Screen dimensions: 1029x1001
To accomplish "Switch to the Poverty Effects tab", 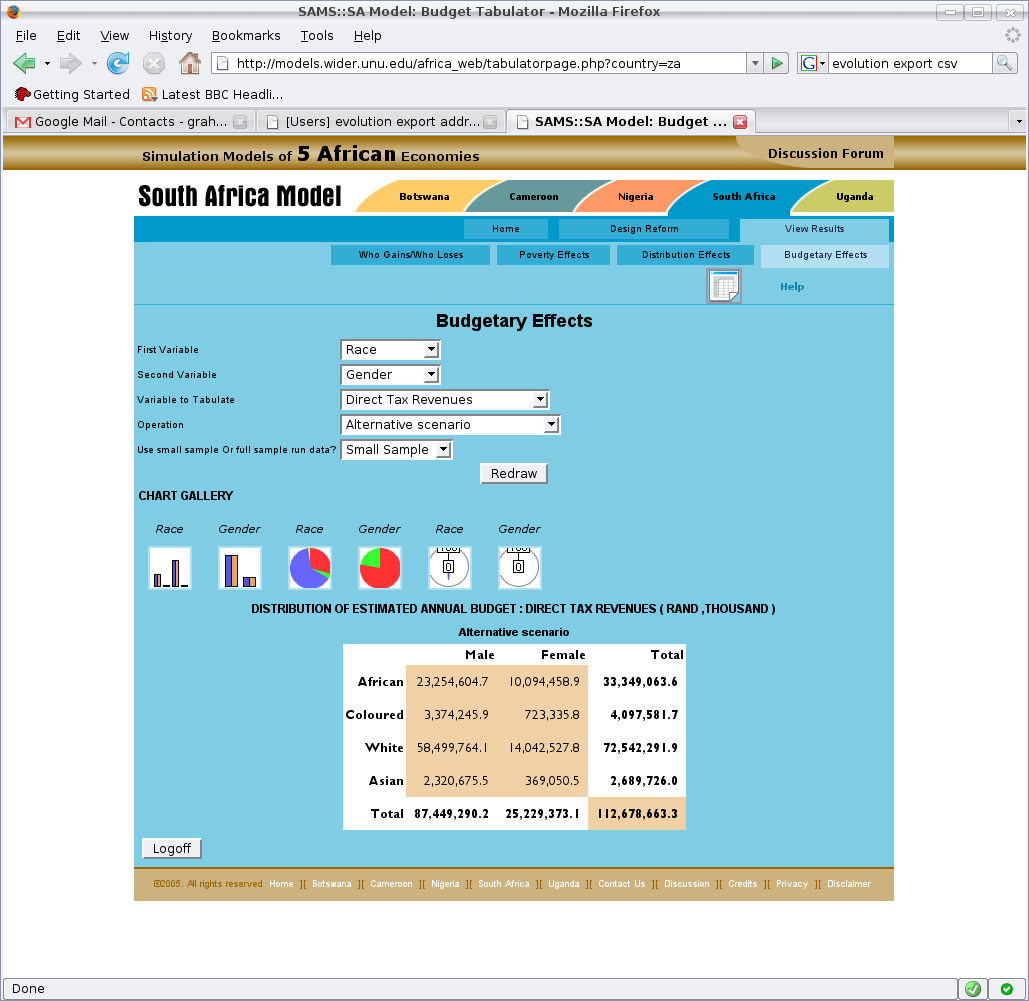I will click(x=554, y=255).
